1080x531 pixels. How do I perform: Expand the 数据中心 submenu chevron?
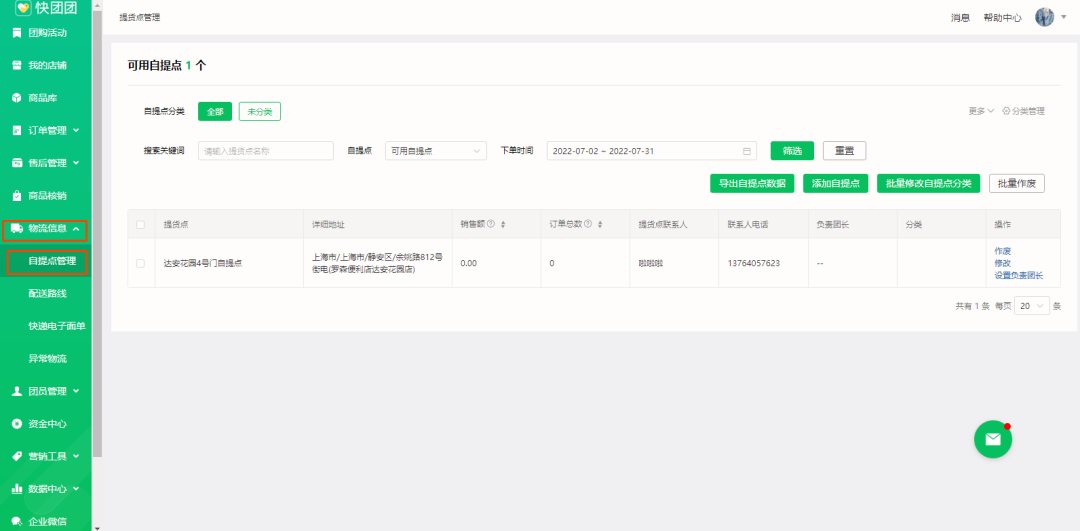click(76, 489)
